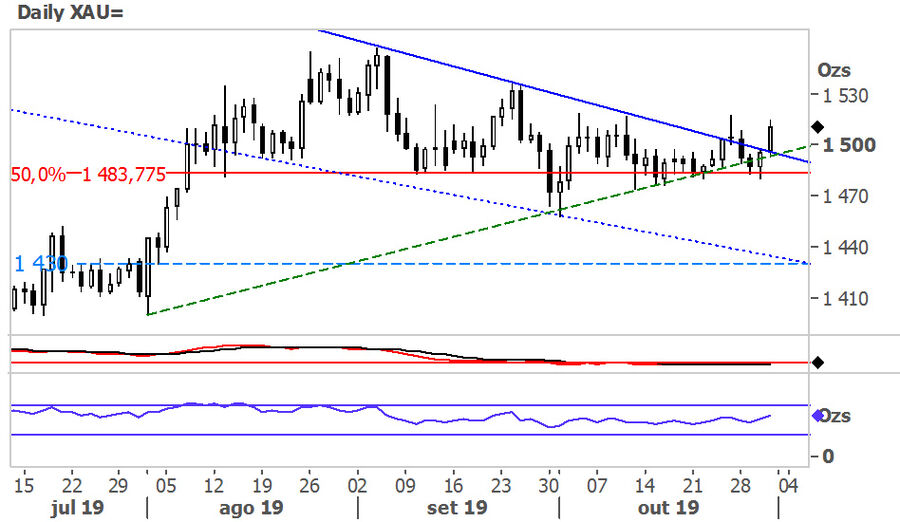Image resolution: width=900 pixels, height=522 pixels.
Task: Click the blue oscillator line in the lower panel
Action: [x=390, y=415]
